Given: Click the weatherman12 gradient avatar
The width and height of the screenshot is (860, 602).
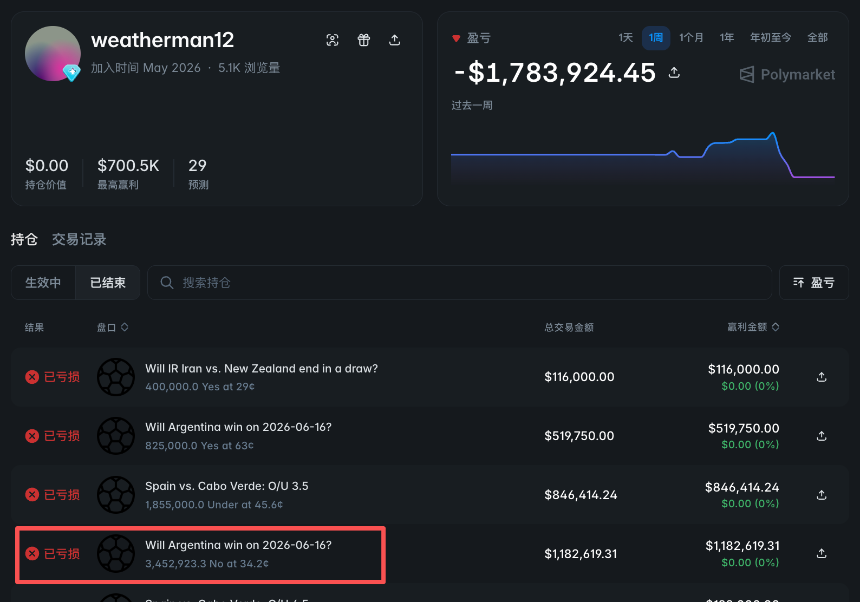Looking at the screenshot, I should tap(53, 53).
